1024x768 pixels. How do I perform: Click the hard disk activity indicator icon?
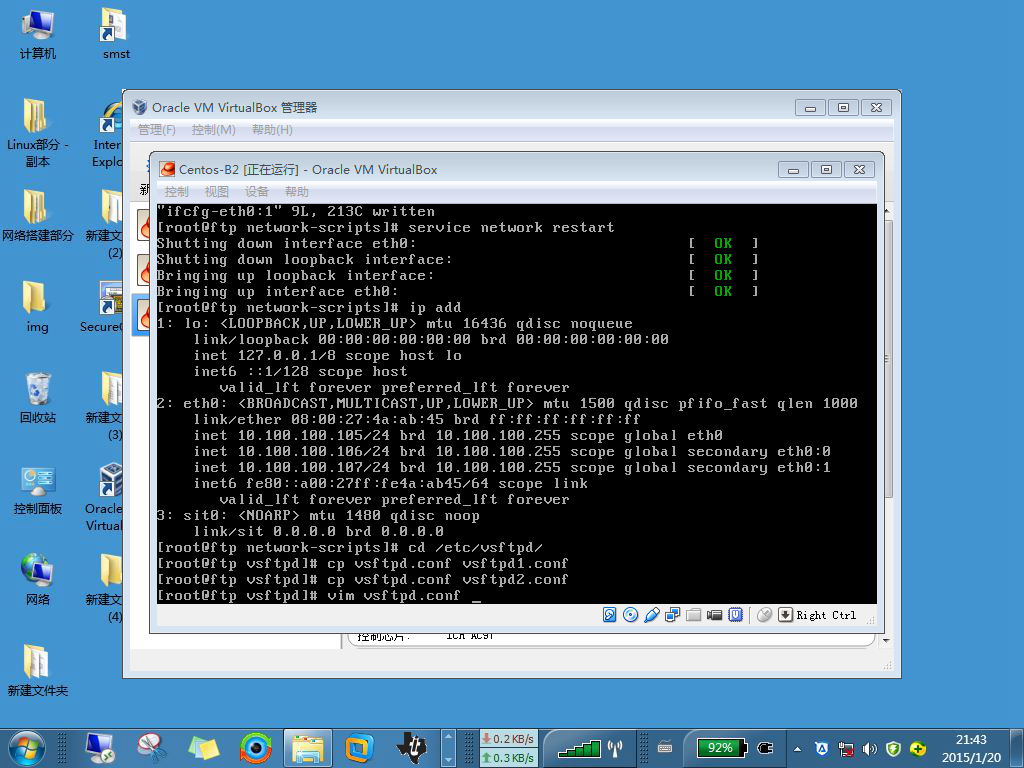609,615
